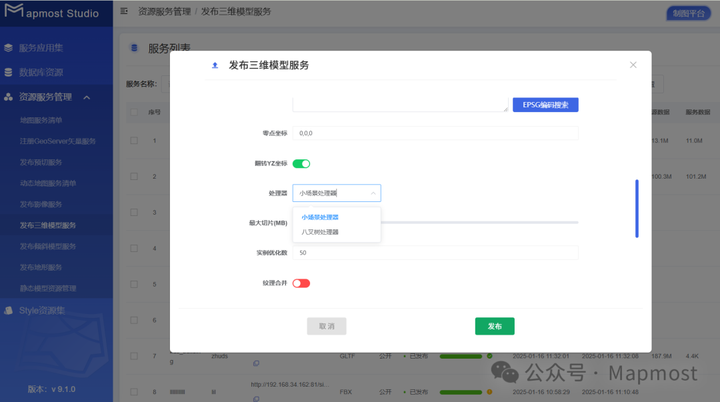Collapse 资源服务管理 using its chevron
This screenshot has height=402, width=720.
click(87, 97)
